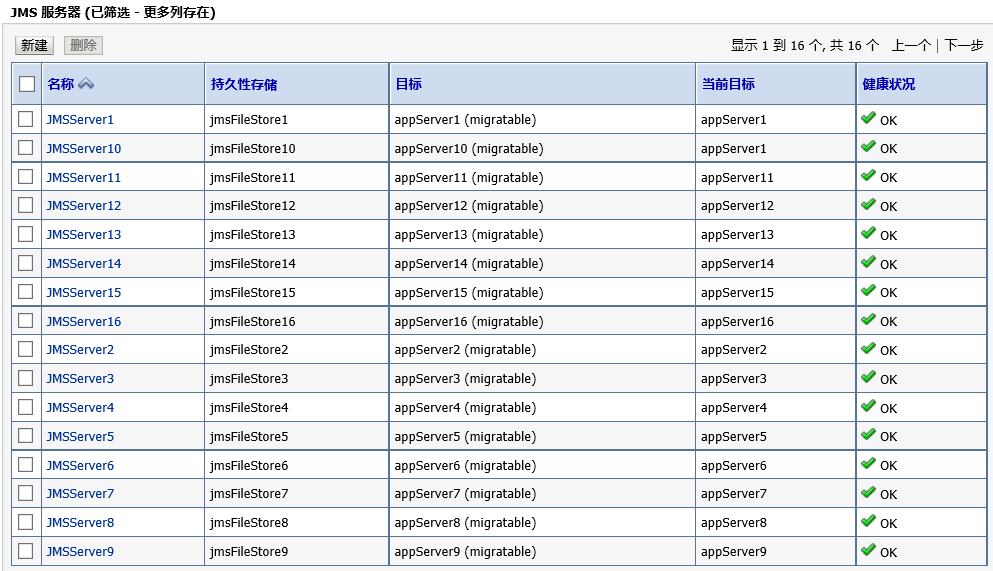Image resolution: width=993 pixels, height=571 pixels.
Task: Select the JMSServer2 row checkbox
Action: [x=25, y=349]
